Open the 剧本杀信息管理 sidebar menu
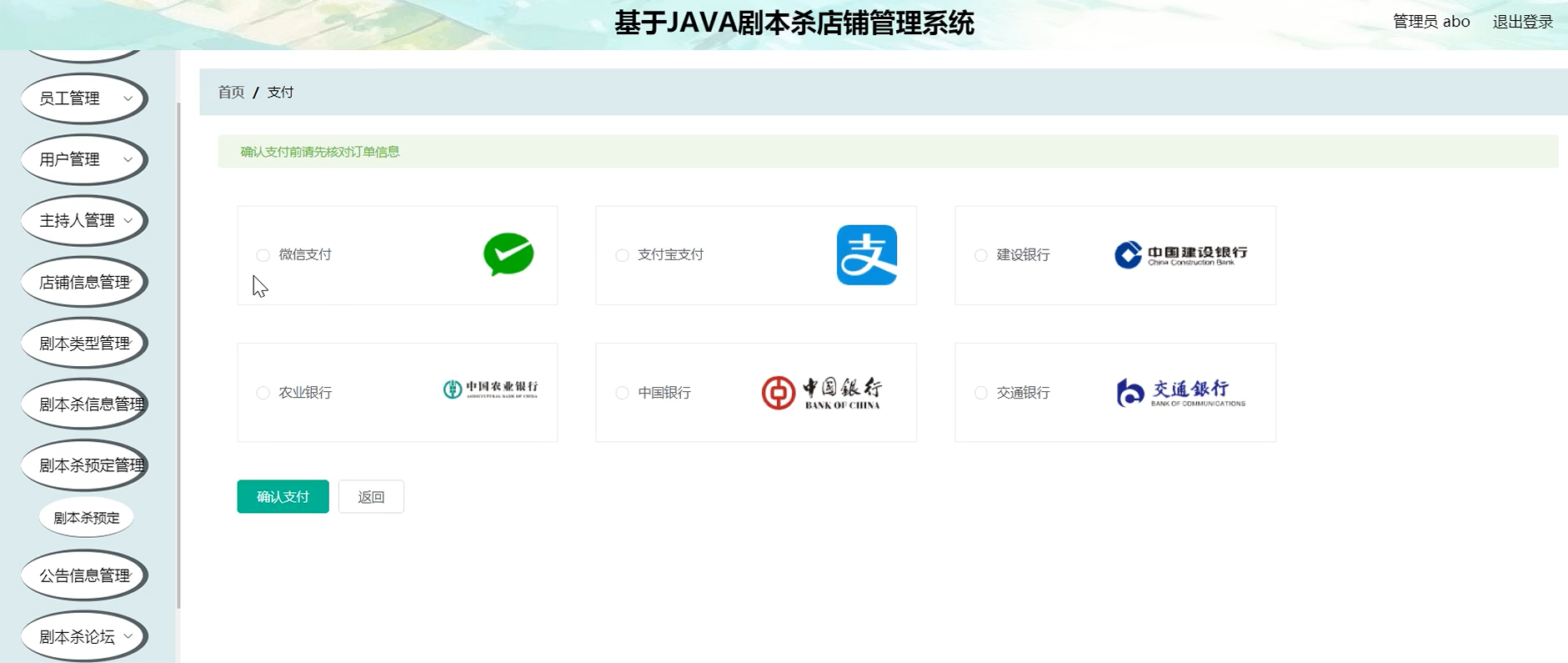1568x663 pixels. [84, 404]
